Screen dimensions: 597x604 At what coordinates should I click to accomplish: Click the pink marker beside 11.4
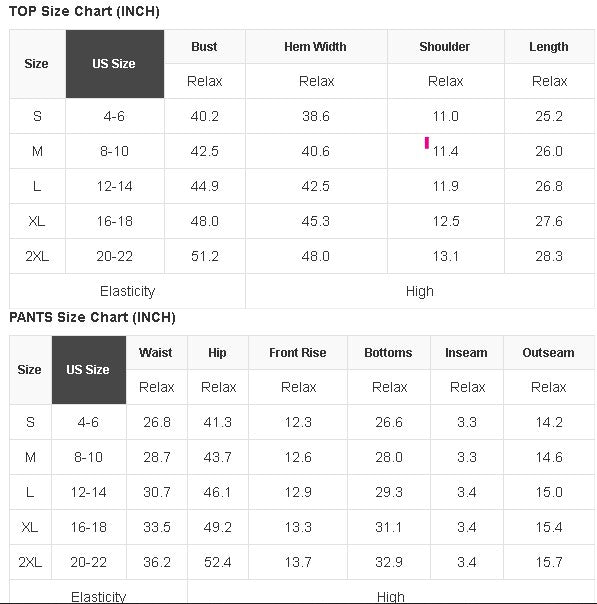pyautogui.click(x=427, y=143)
